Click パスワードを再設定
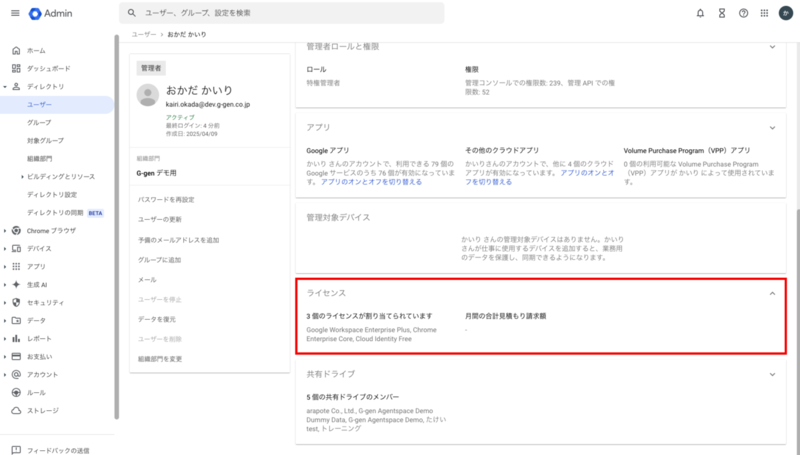Screen dimensions: 800x455 pos(166,199)
